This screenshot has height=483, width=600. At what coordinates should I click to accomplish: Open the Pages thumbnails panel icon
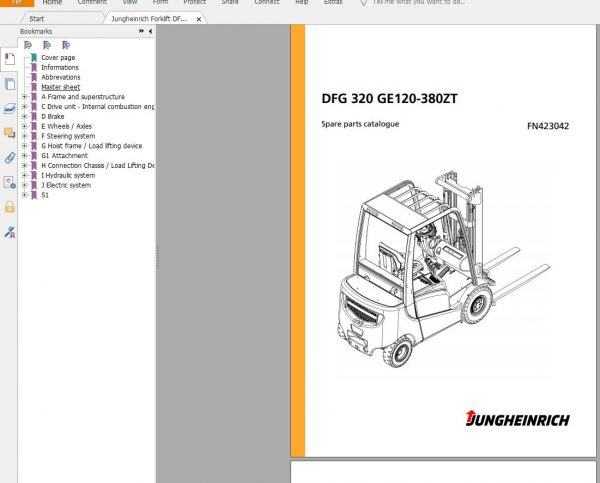[x=10, y=84]
